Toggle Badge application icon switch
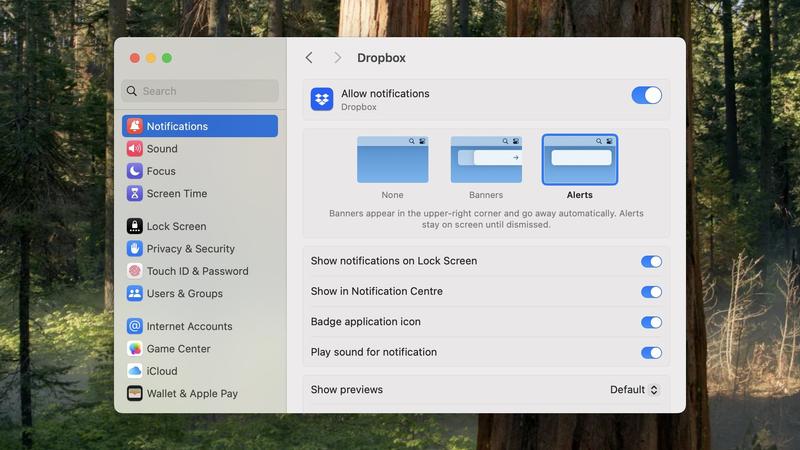This screenshot has height=450, width=800. 651,322
